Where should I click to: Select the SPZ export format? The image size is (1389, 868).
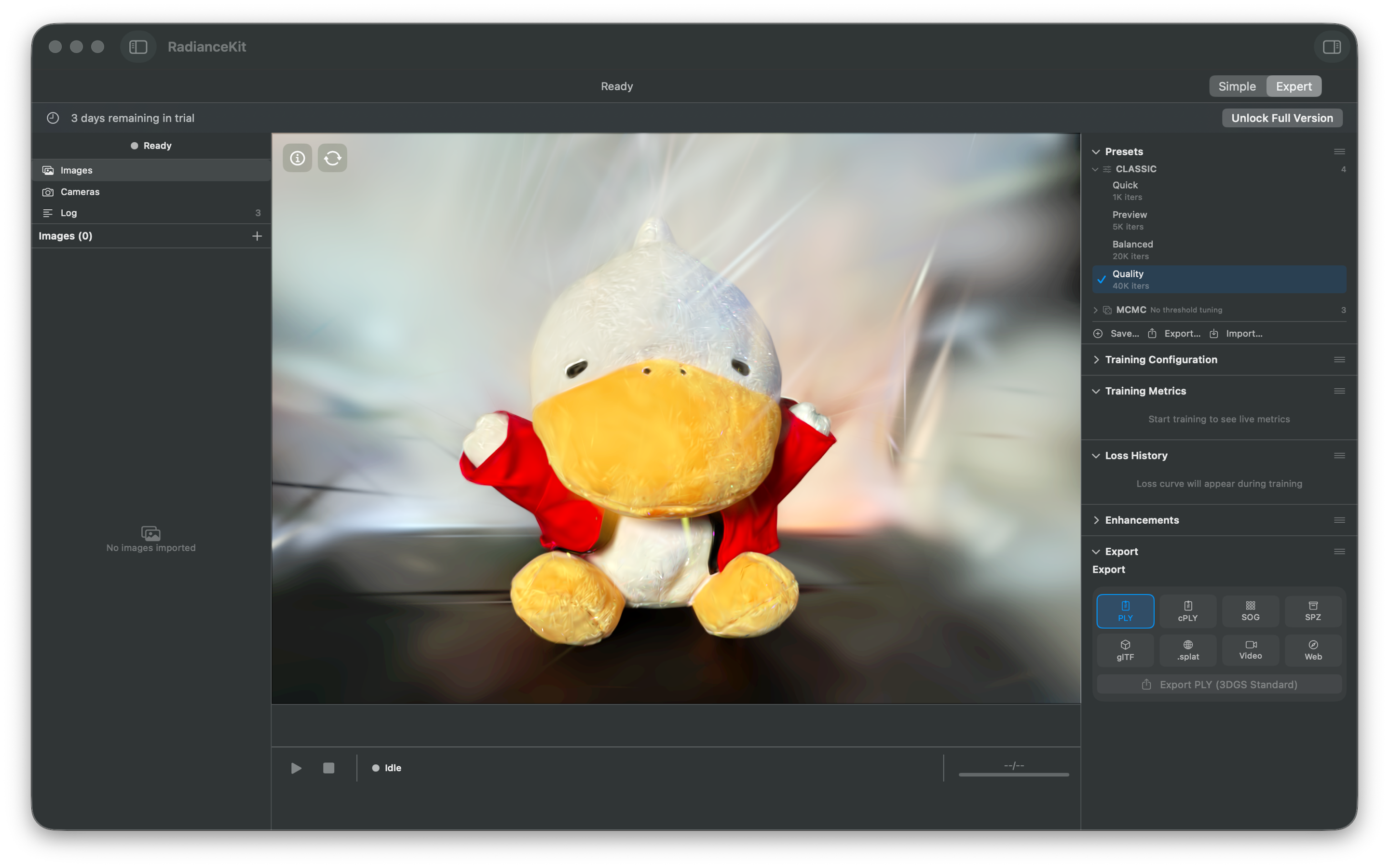coord(1313,611)
